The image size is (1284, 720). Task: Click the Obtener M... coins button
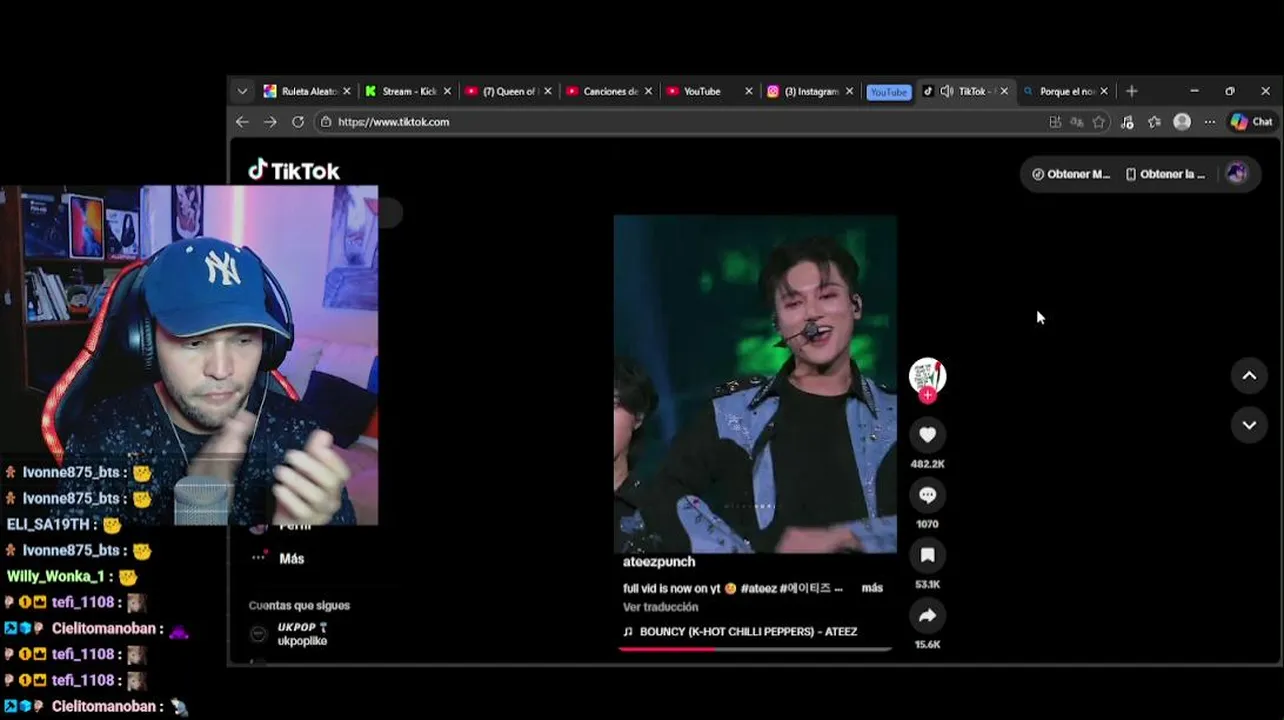pos(1071,174)
